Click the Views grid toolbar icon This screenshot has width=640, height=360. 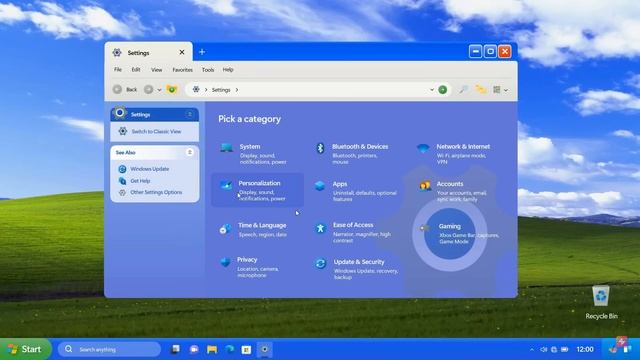(x=496, y=90)
